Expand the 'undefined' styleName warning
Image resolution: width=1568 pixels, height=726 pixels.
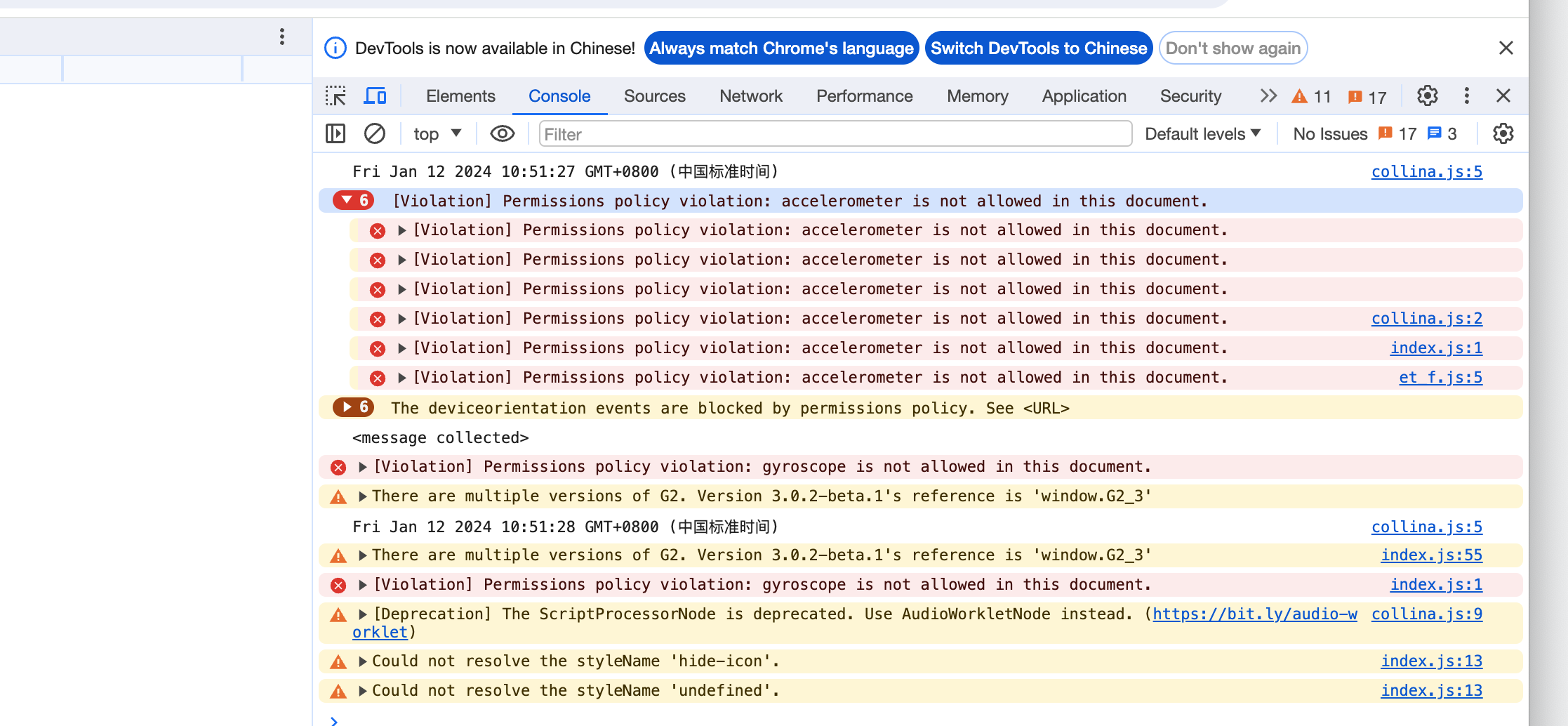pyautogui.click(x=363, y=691)
